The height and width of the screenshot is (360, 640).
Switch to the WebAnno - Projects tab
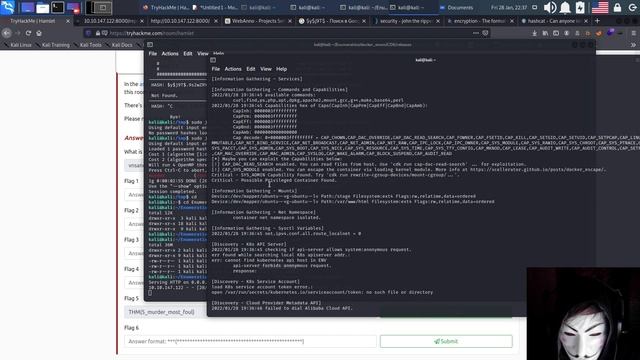[x=258, y=21]
